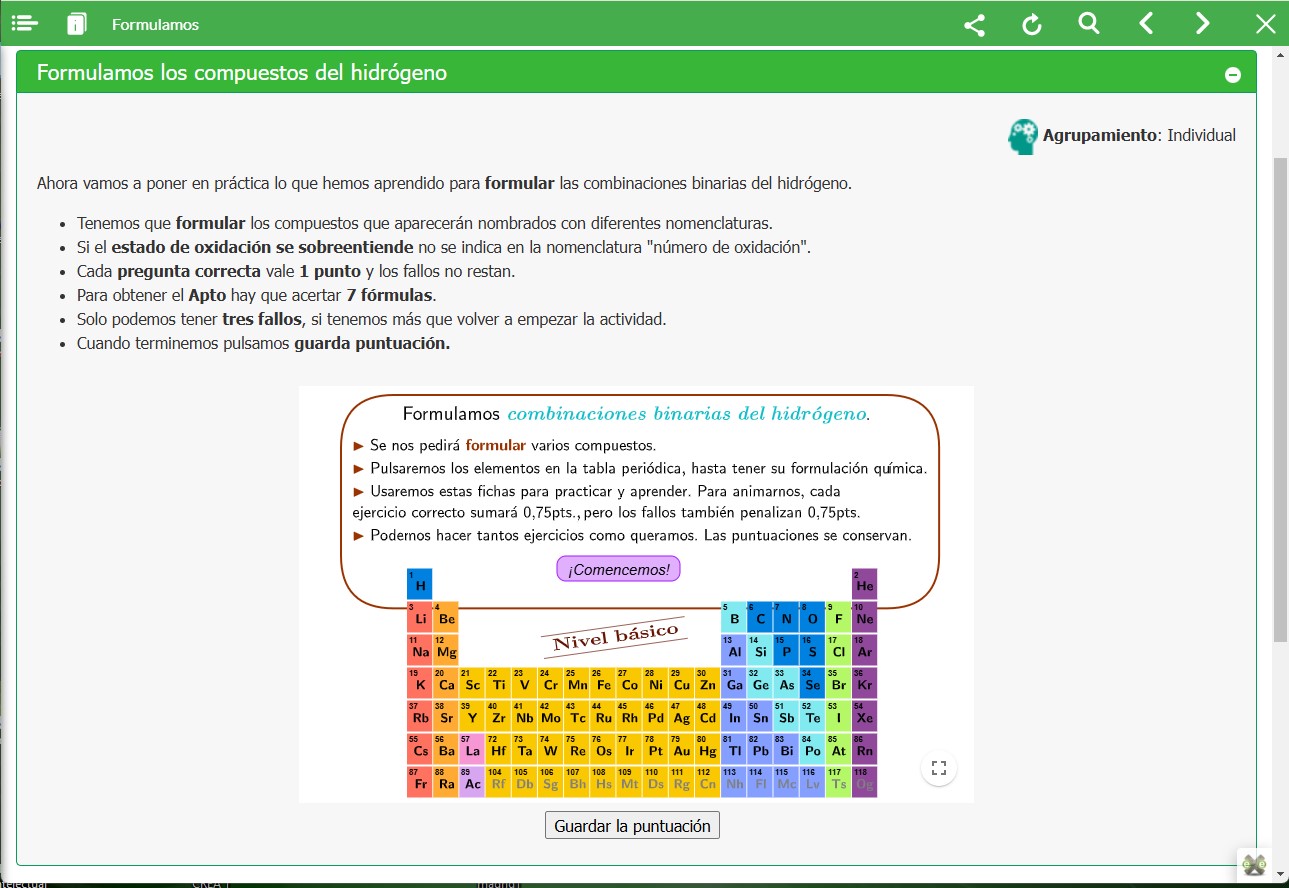Close the viewer with X icon
Viewport: 1289px width, 888px height.
(1266, 25)
